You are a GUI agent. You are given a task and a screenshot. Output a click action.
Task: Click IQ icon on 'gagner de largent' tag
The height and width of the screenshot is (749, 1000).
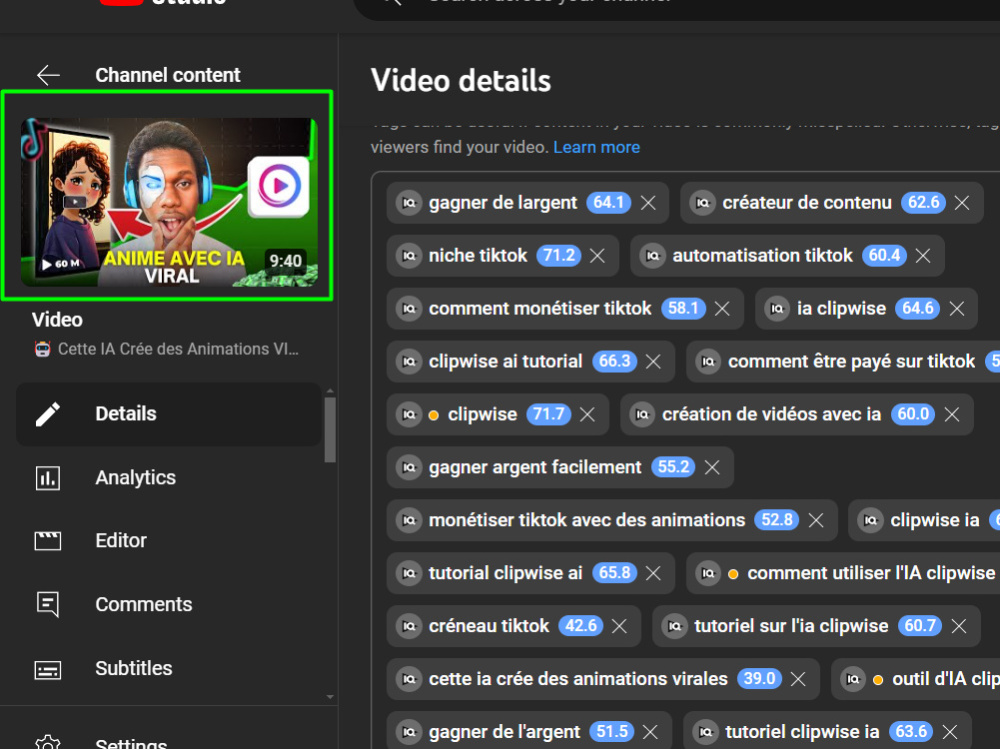click(409, 203)
